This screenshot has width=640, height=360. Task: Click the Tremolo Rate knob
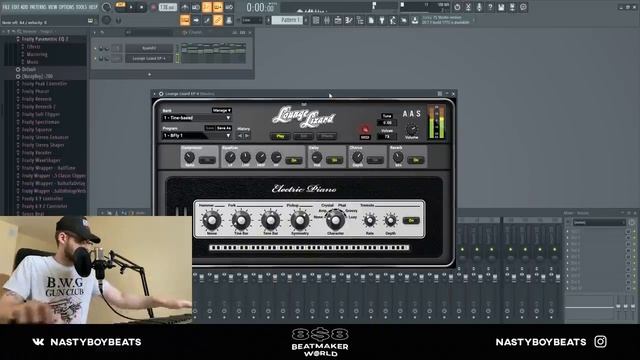370,221
